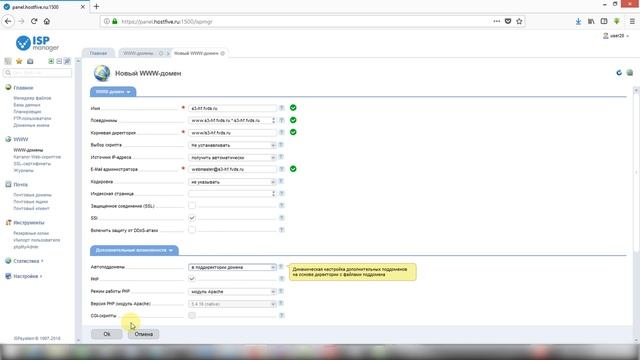Image resolution: width=640 pixels, height=360 pixels.
Task: Close the Новый WWW-домен tab
Action: point(222,53)
